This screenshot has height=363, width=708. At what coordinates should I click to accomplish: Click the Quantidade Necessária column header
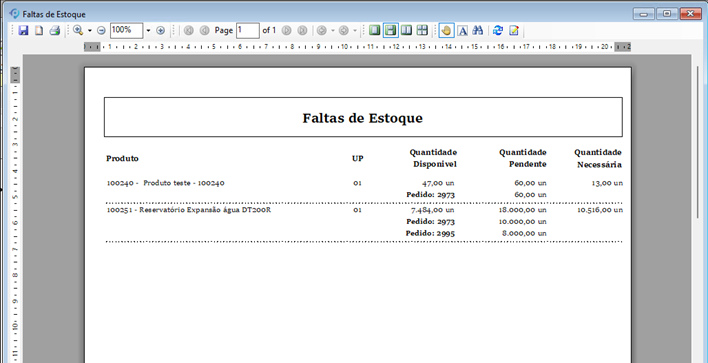click(598, 158)
